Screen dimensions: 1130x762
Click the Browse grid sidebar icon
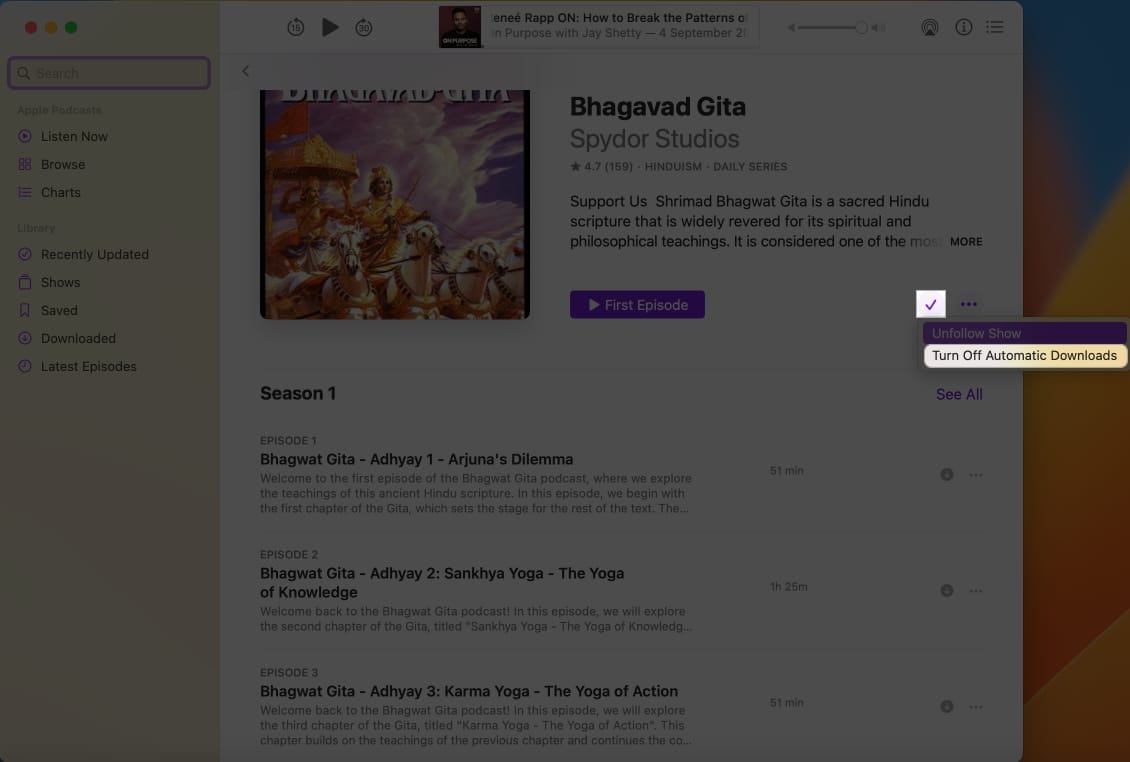[25, 164]
